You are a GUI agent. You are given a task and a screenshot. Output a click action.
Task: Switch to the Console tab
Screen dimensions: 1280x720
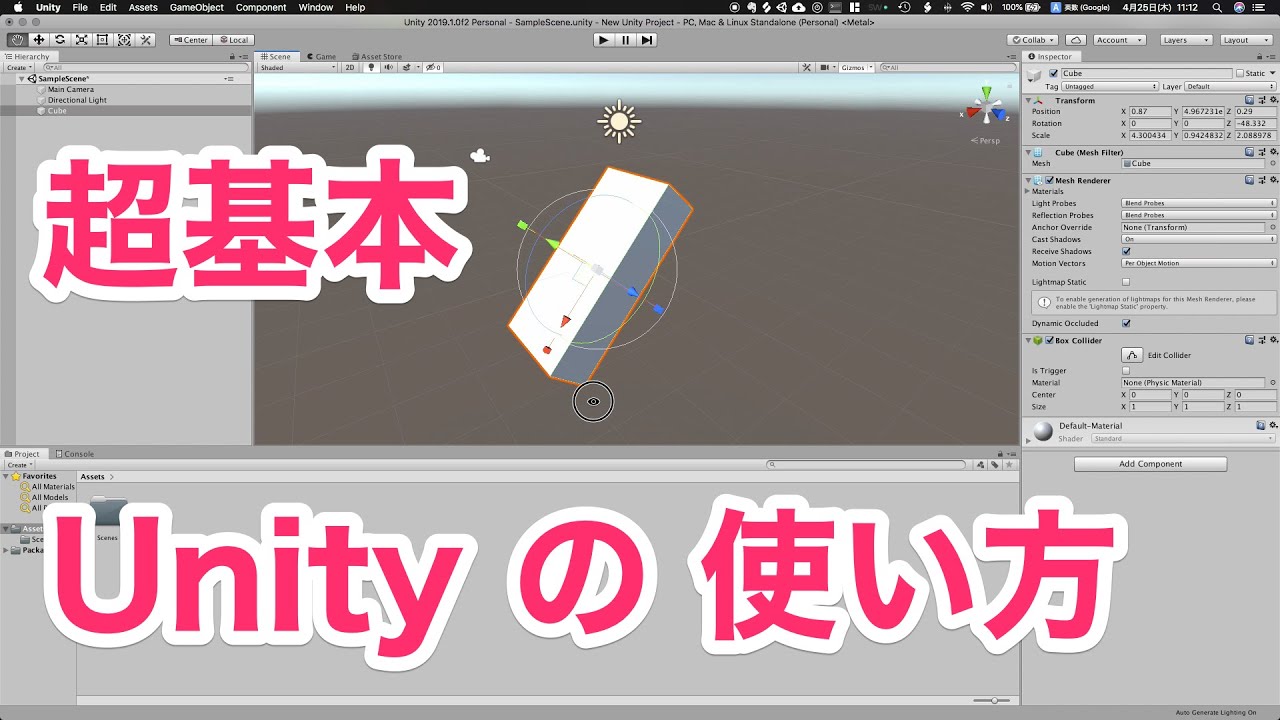coord(74,454)
